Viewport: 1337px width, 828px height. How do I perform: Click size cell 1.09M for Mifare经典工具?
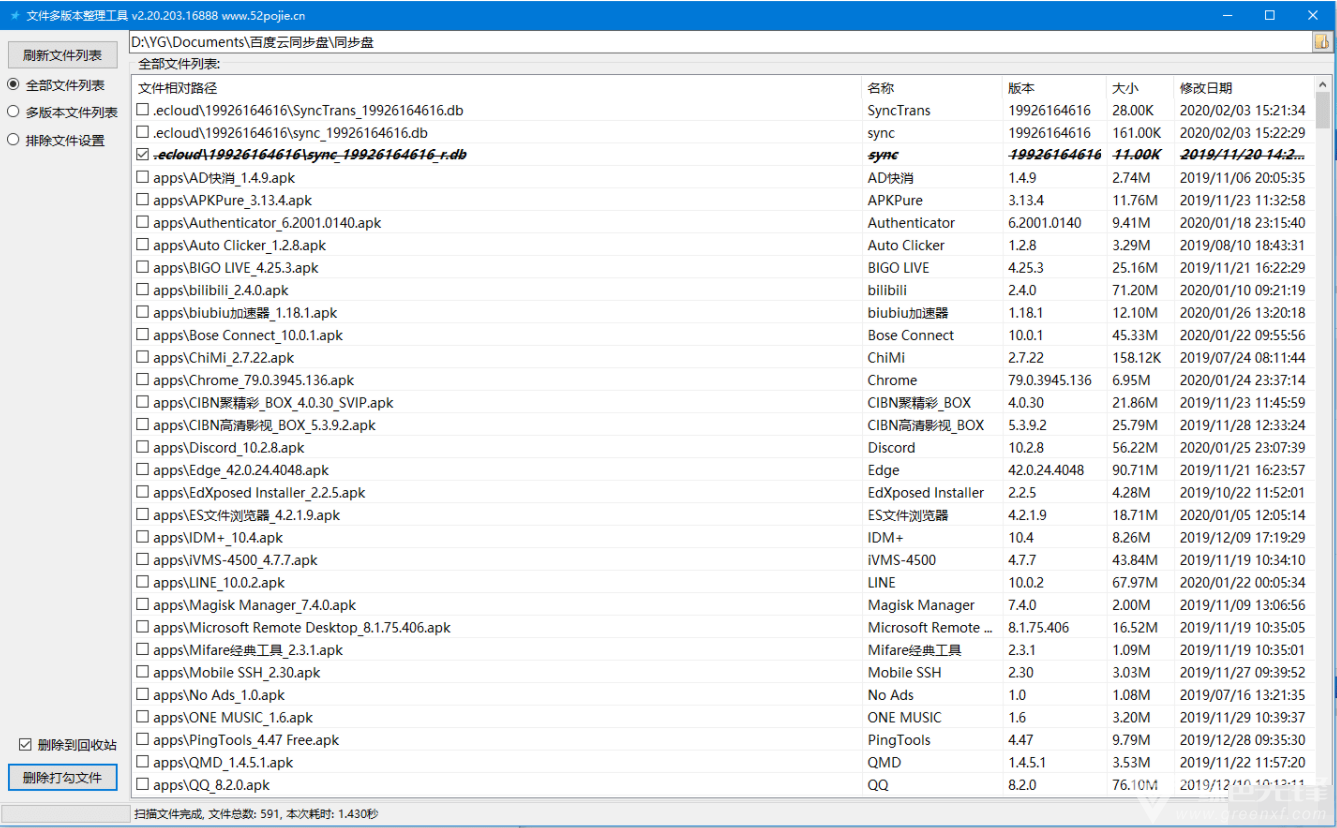pyautogui.click(x=1134, y=650)
